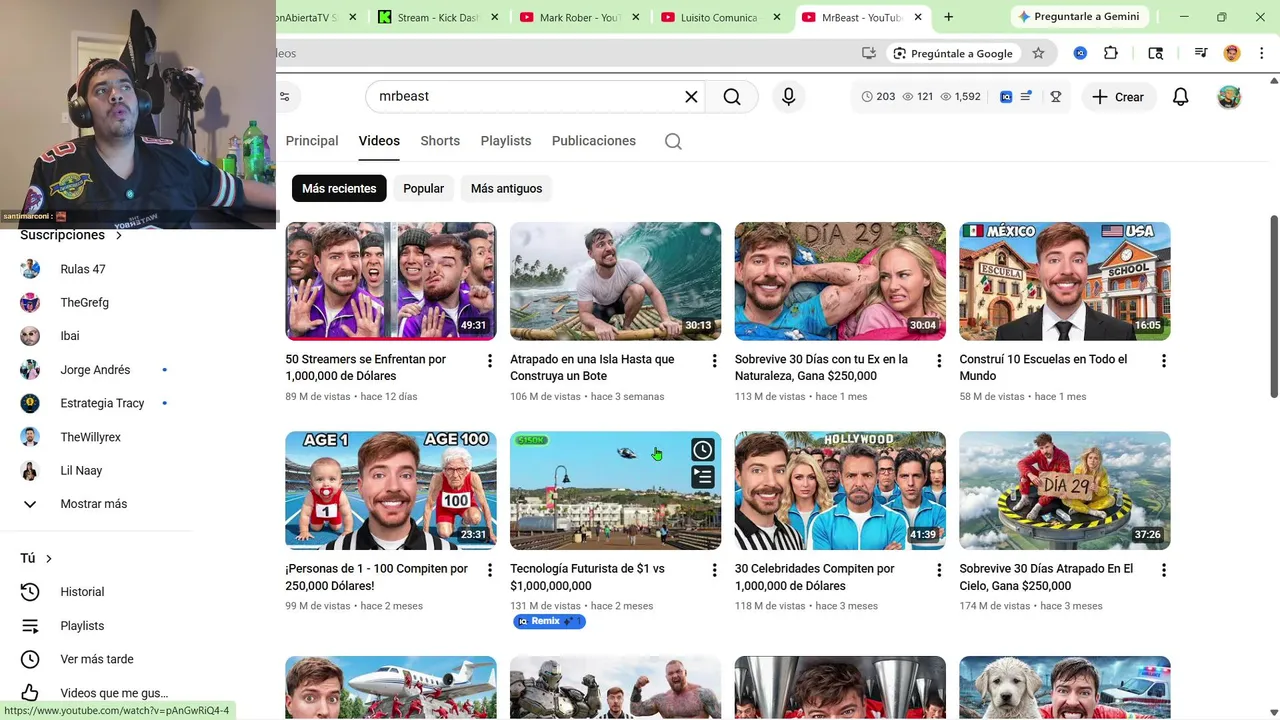Screen dimensions: 1280x720
Task: Activate voice search microphone
Action: pos(788,97)
